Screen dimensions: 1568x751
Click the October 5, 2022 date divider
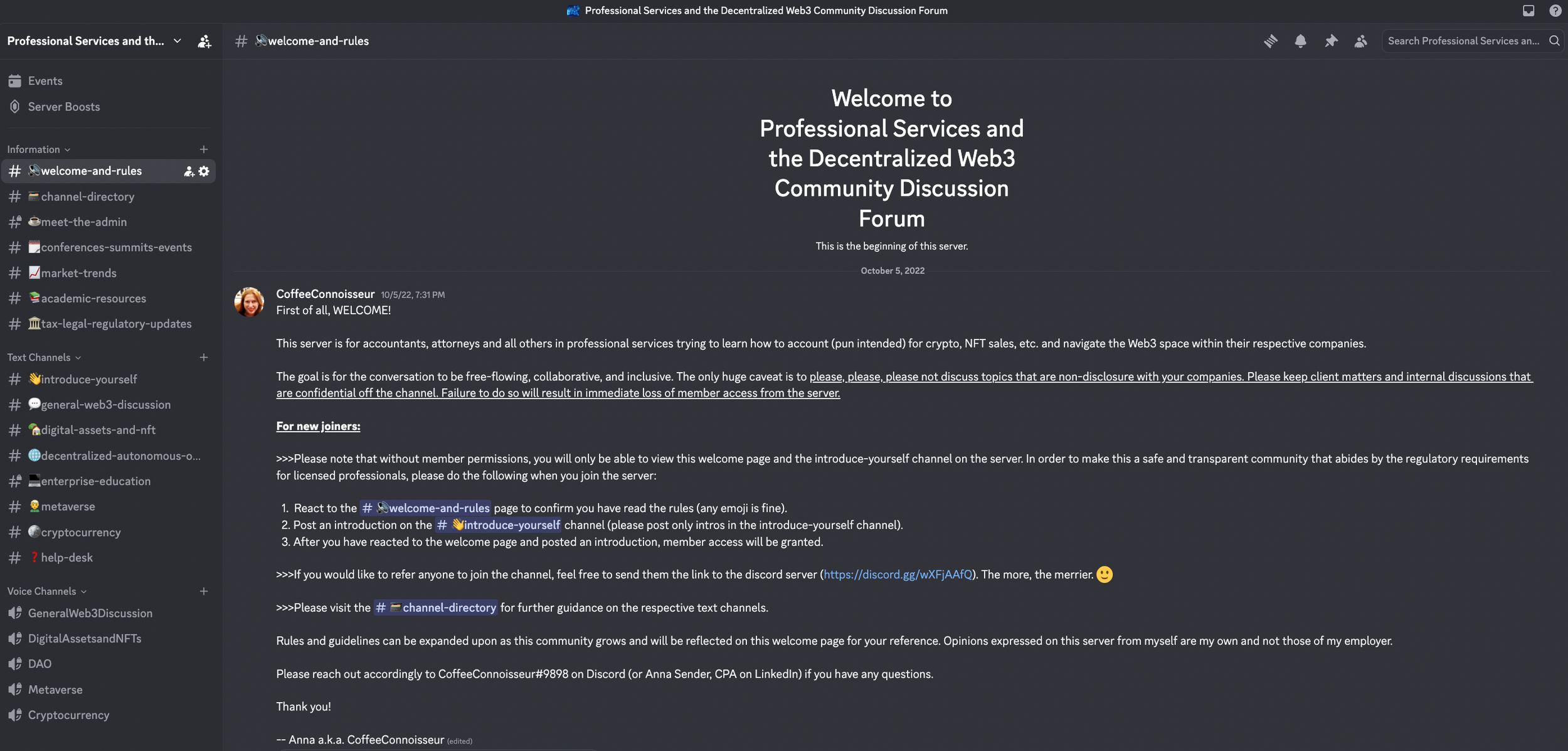coord(892,271)
